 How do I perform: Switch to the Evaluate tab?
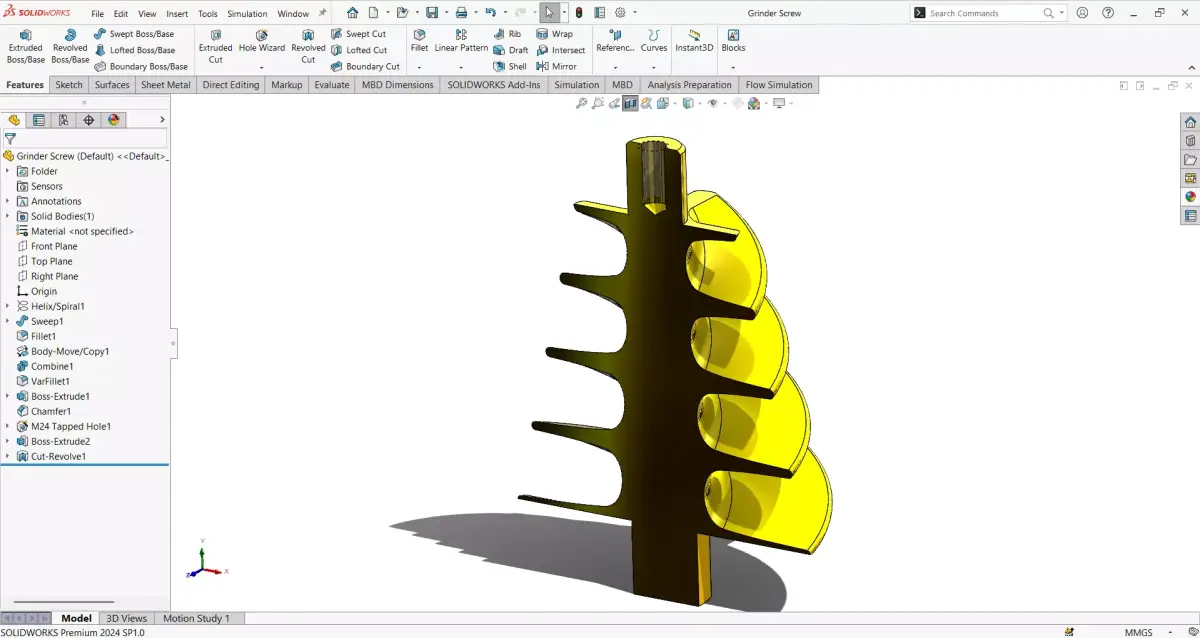click(332, 85)
